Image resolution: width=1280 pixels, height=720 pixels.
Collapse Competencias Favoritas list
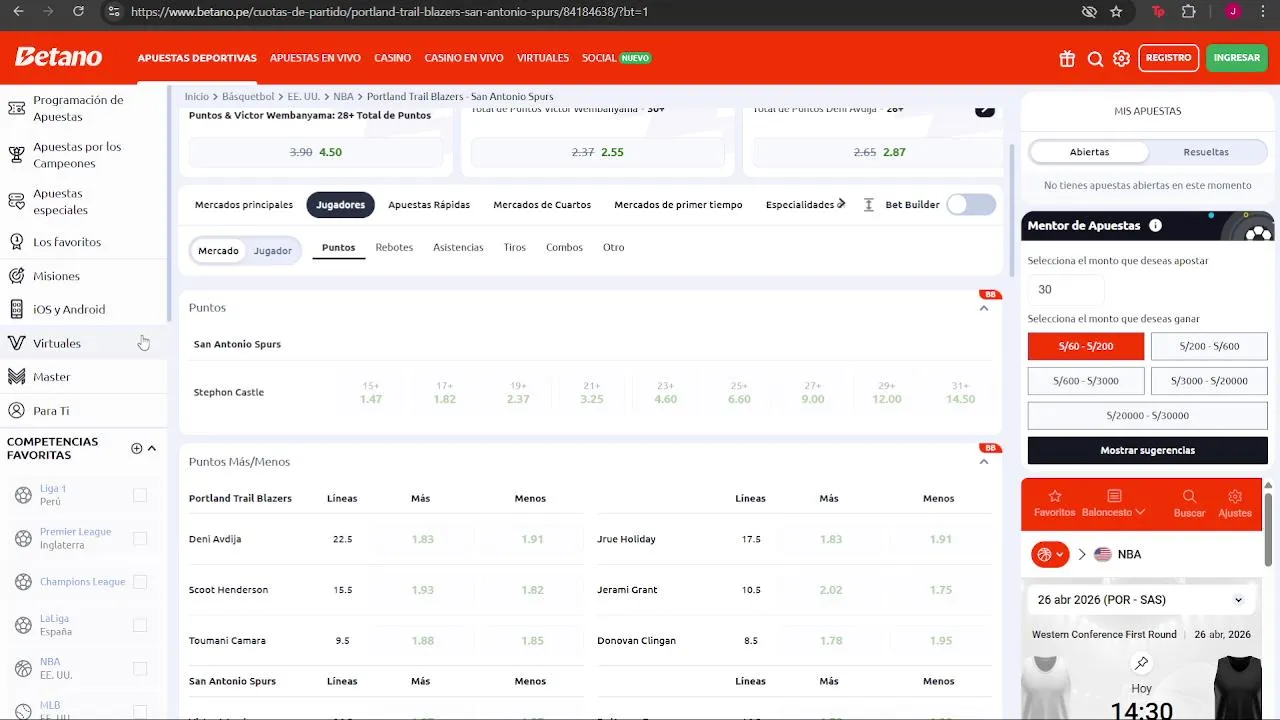tap(152, 448)
